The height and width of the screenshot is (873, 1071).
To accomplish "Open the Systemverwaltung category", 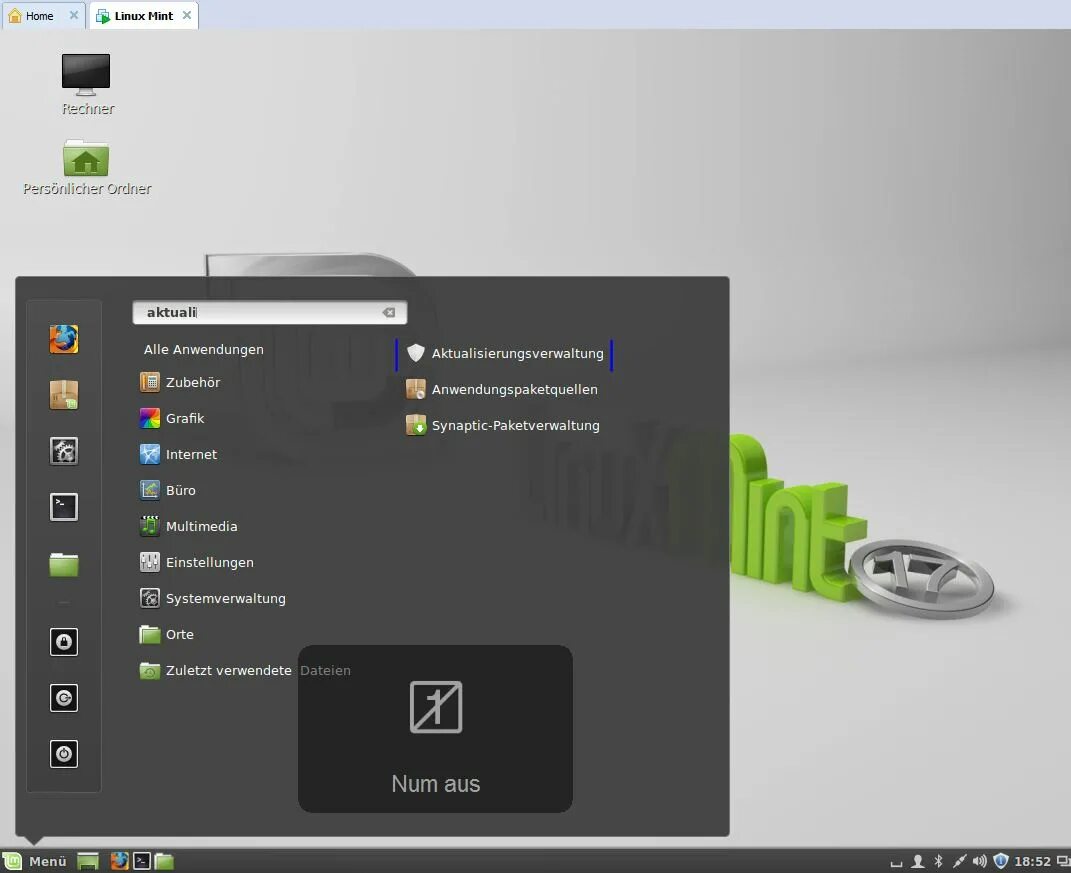I will [212, 598].
